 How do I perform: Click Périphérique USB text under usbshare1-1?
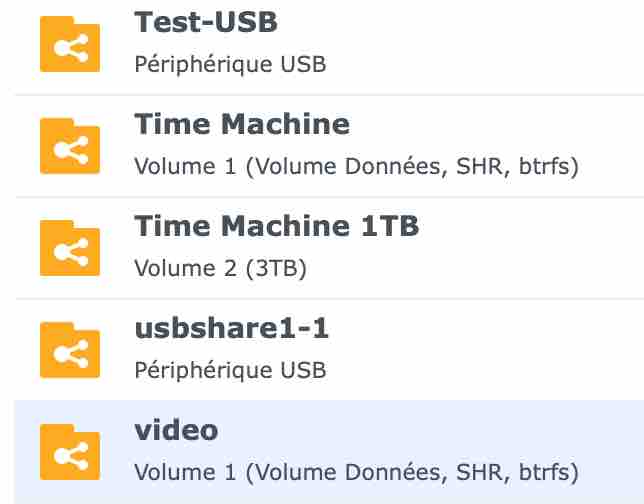pos(230,370)
